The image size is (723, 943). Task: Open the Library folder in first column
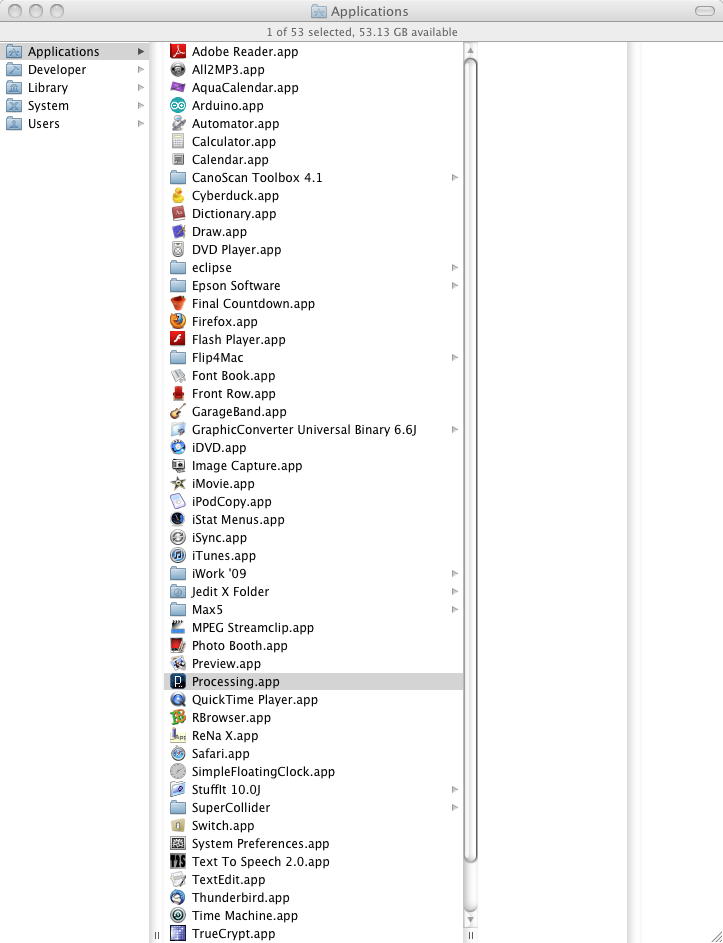tap(75, 87)
